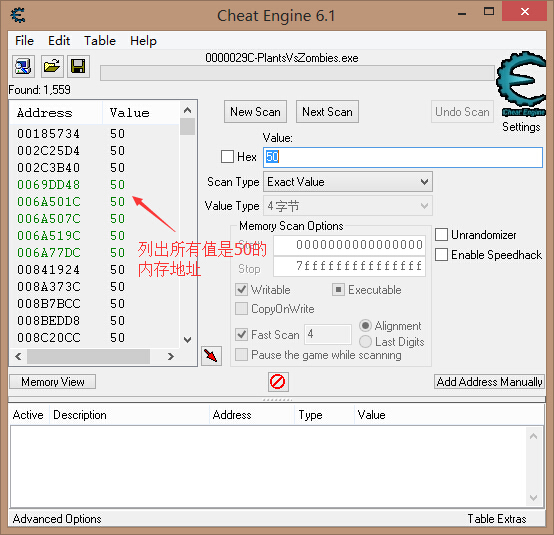Open Table Extras

(x=497, y=519)
